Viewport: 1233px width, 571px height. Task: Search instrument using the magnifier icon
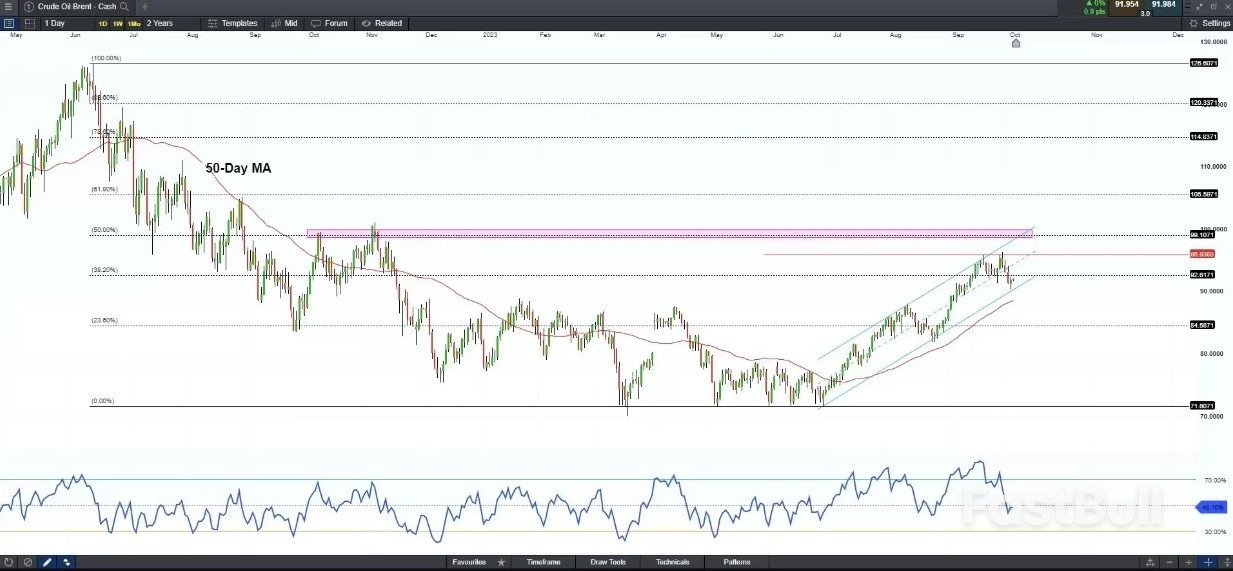[x=123, y=6]
